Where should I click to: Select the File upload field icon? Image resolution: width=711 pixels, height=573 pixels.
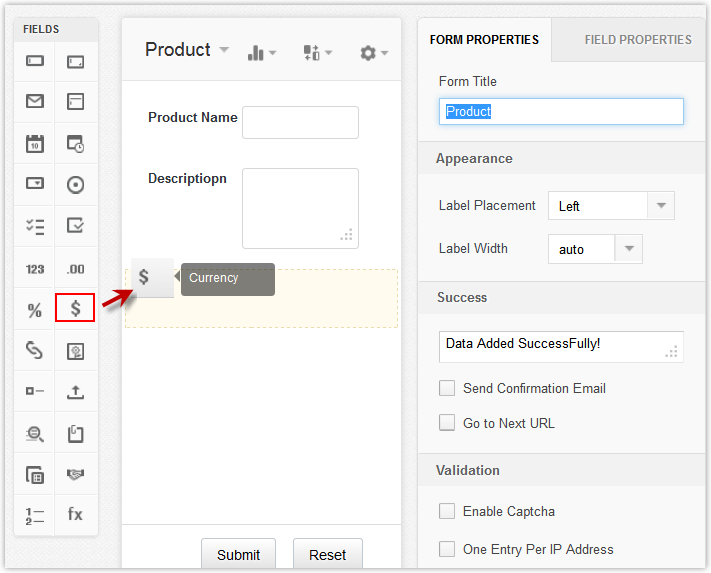pyautogui.click(x=75, y=391)
